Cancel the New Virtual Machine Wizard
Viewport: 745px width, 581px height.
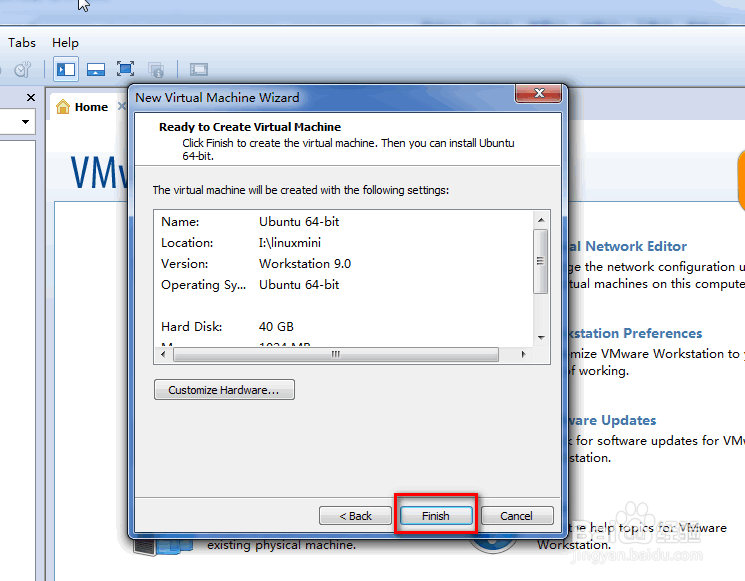pos(517,515)
